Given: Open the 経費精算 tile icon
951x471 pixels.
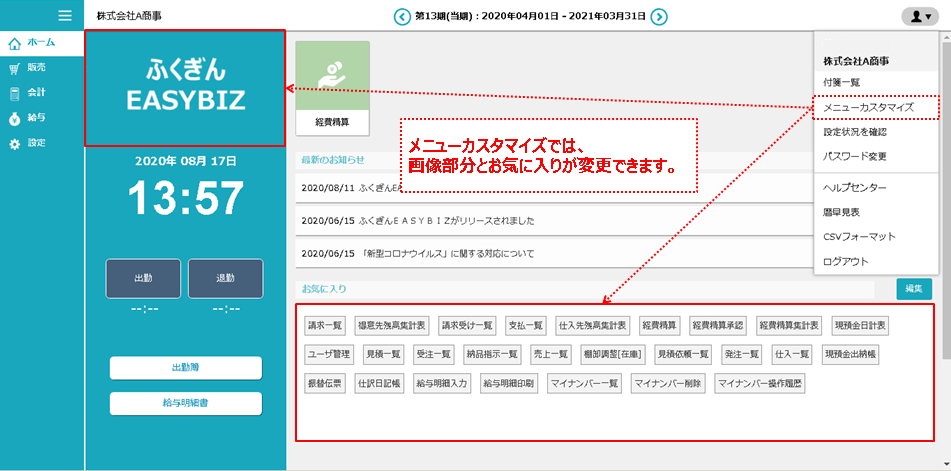Looking at the screenshot, I should 332,88.
